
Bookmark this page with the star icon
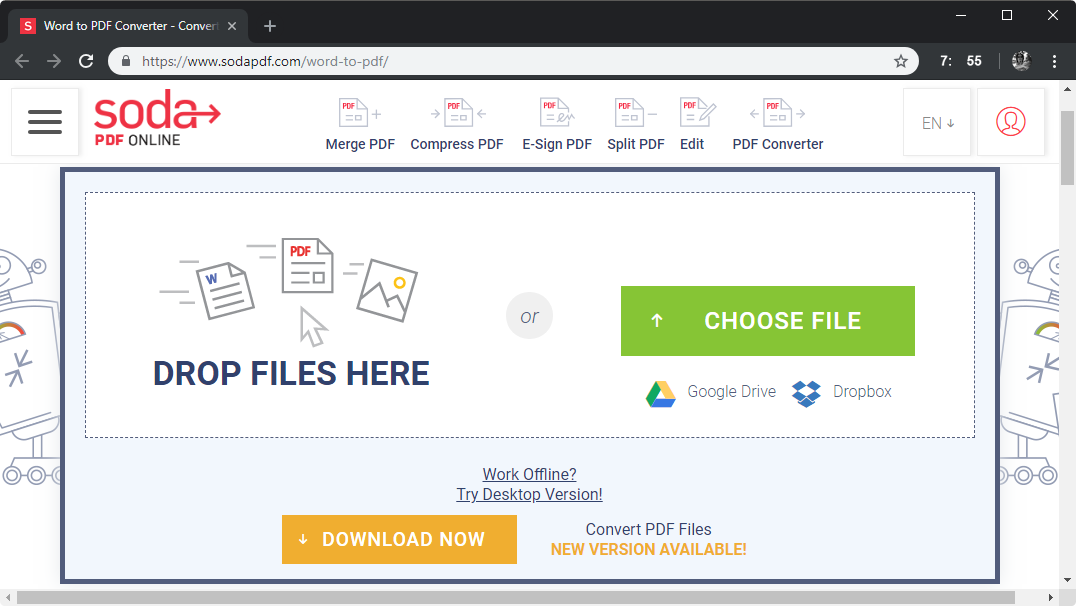coord(901,61)
